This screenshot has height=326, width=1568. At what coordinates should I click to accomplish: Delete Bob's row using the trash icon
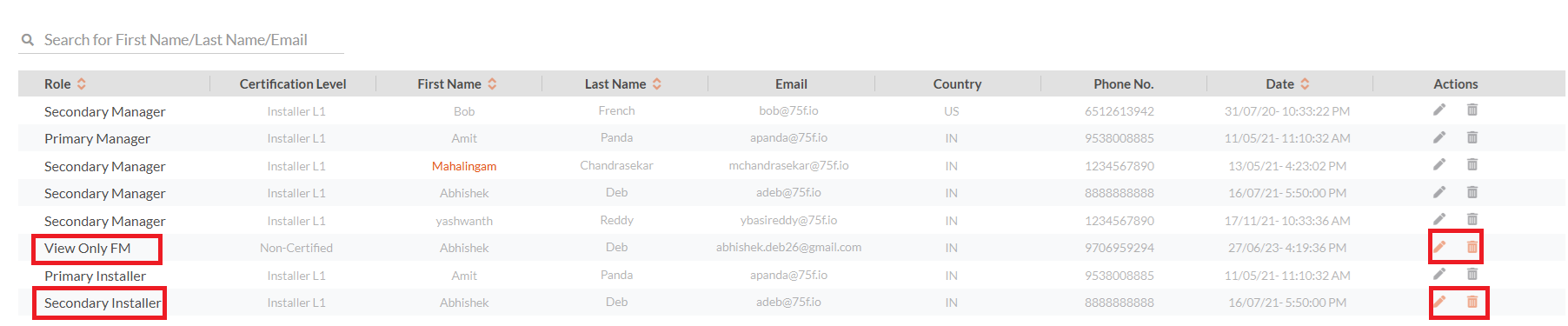1472,110
